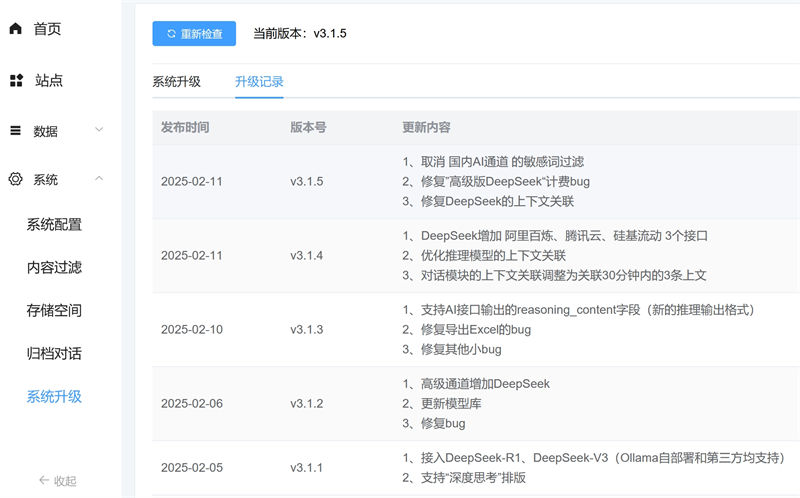
Task: Open 内容过滤 submenu item
Action: [x=54, y=267]
